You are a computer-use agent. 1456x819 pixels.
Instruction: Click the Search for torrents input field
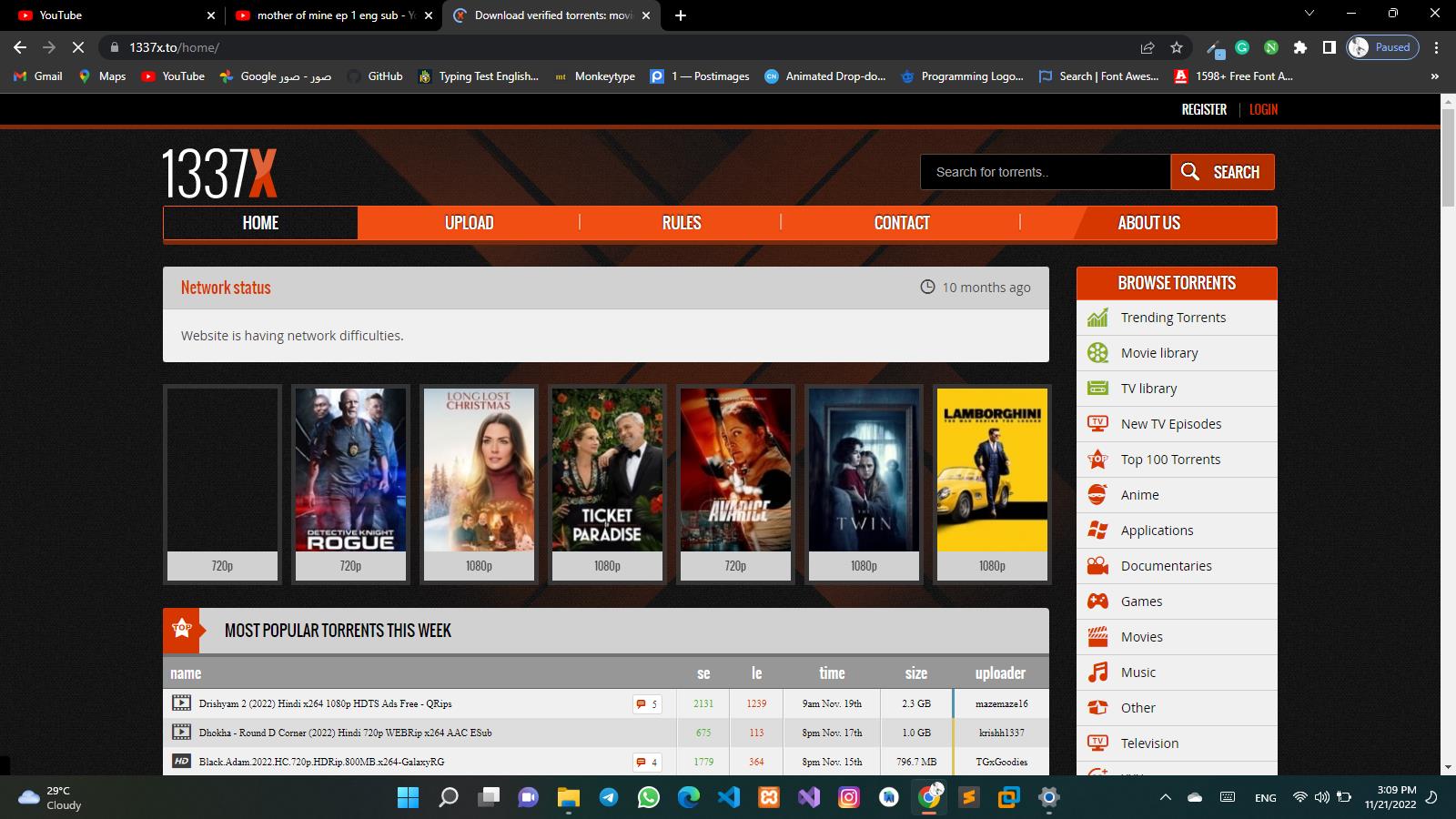[1045, 172]
